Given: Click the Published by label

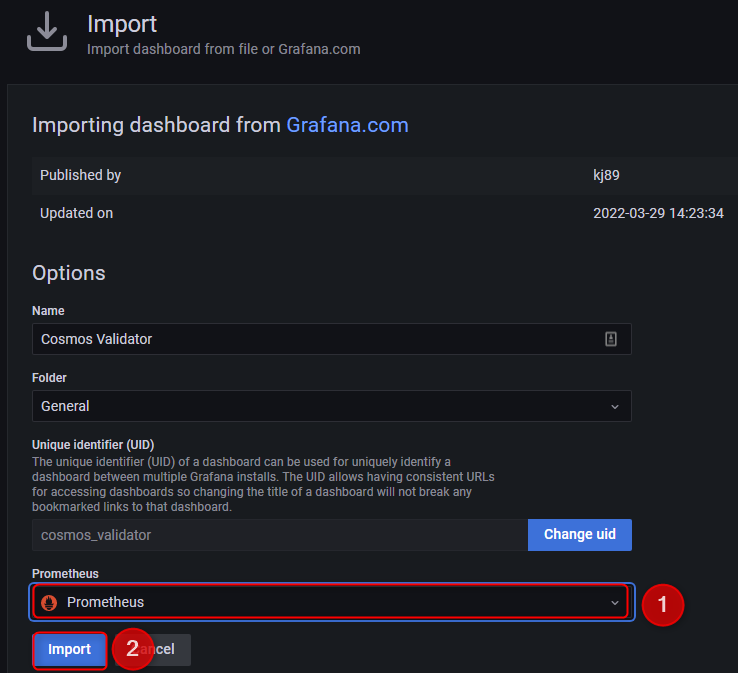Looking at the screenshot, I should tap(80, 175).
